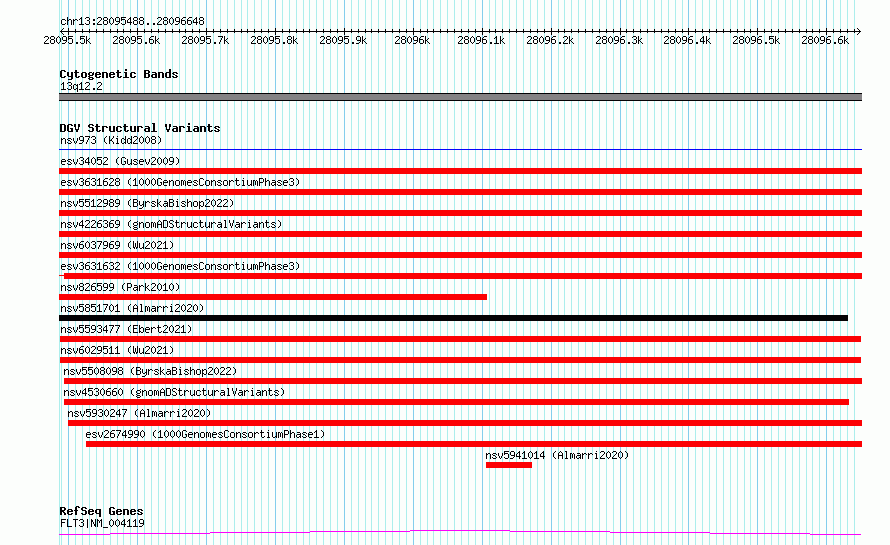Image resolution: width=890 pixels, height=545 pixels.
Task: Click the 28096.5k ruler tick label
Action: [756, 40]
